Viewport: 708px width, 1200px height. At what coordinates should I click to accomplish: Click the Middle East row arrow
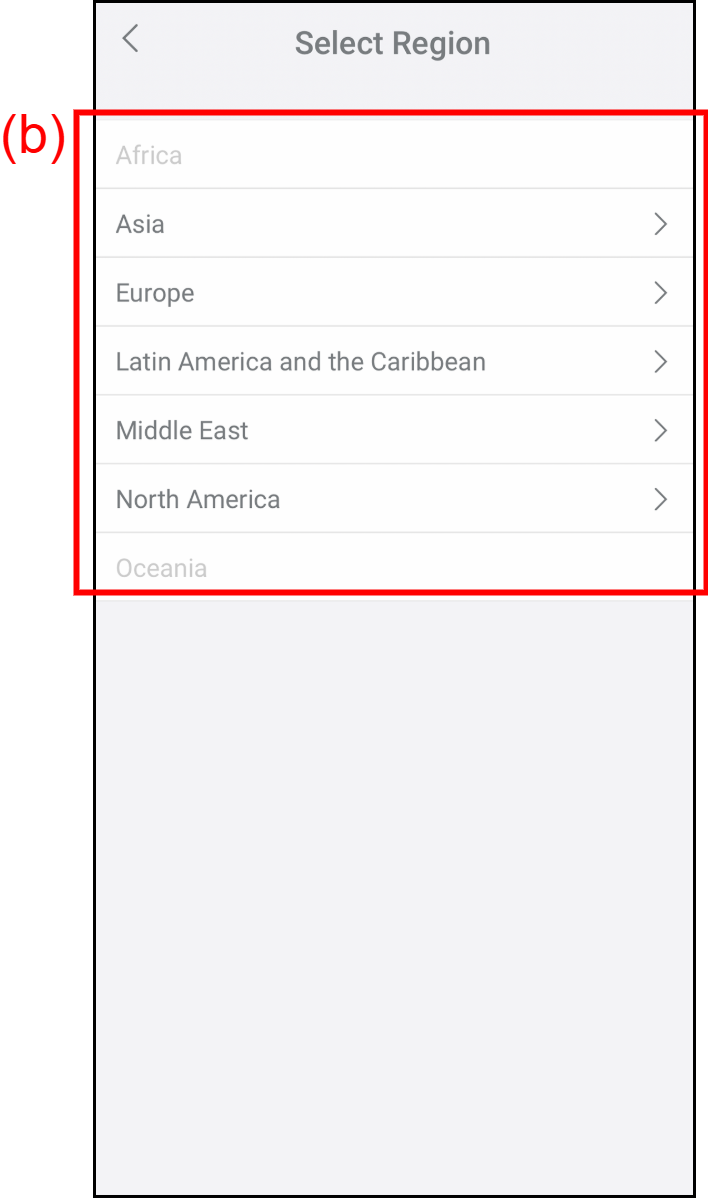coord(660,431)
